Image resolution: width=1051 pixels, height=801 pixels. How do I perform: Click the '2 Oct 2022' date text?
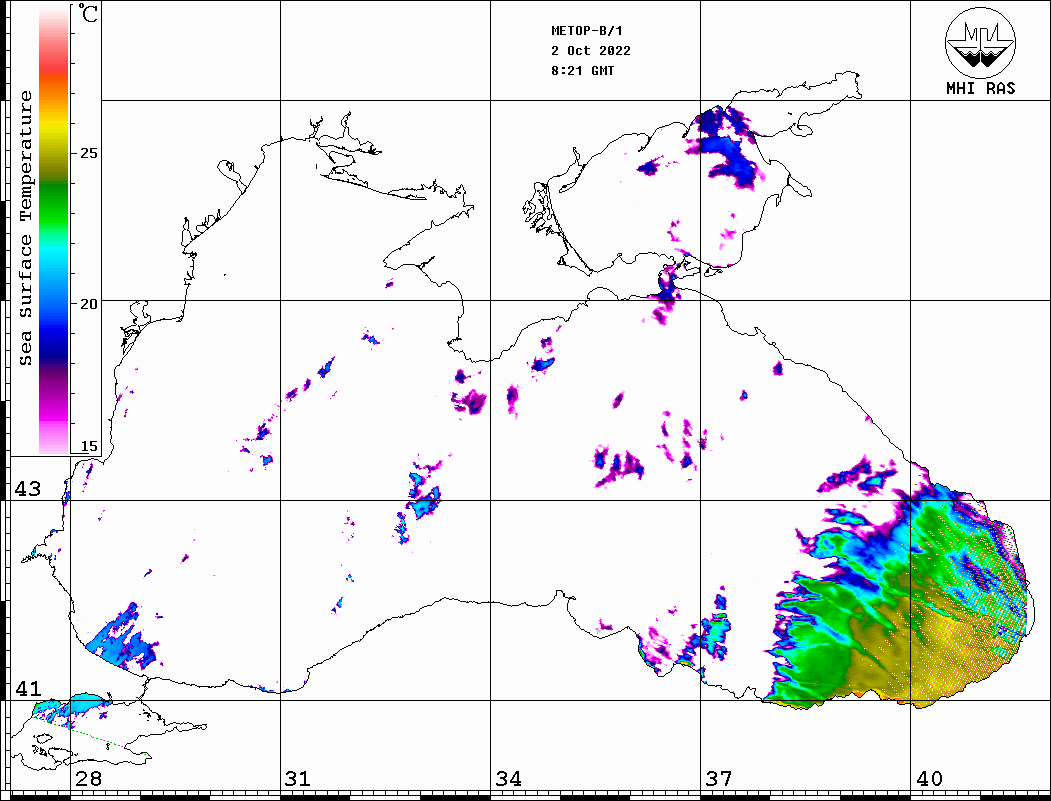(x=591, y=51)
